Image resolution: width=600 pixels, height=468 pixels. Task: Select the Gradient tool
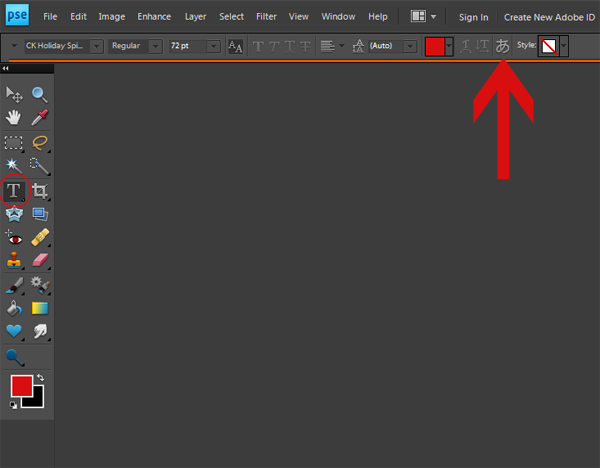(40, 308)
